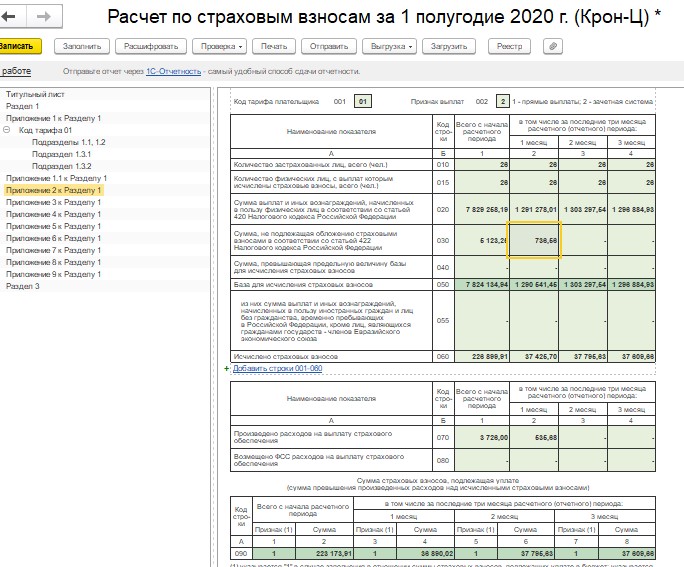
Task: Click cell 37 425,70 in row 060
Action: [x=534, y=356]
